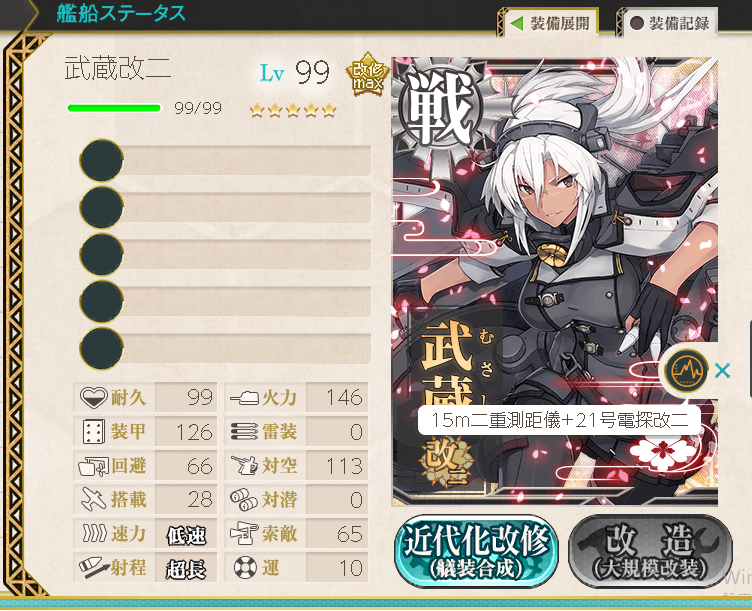Click the 近代化改修 modernization button

pos(476,551)
